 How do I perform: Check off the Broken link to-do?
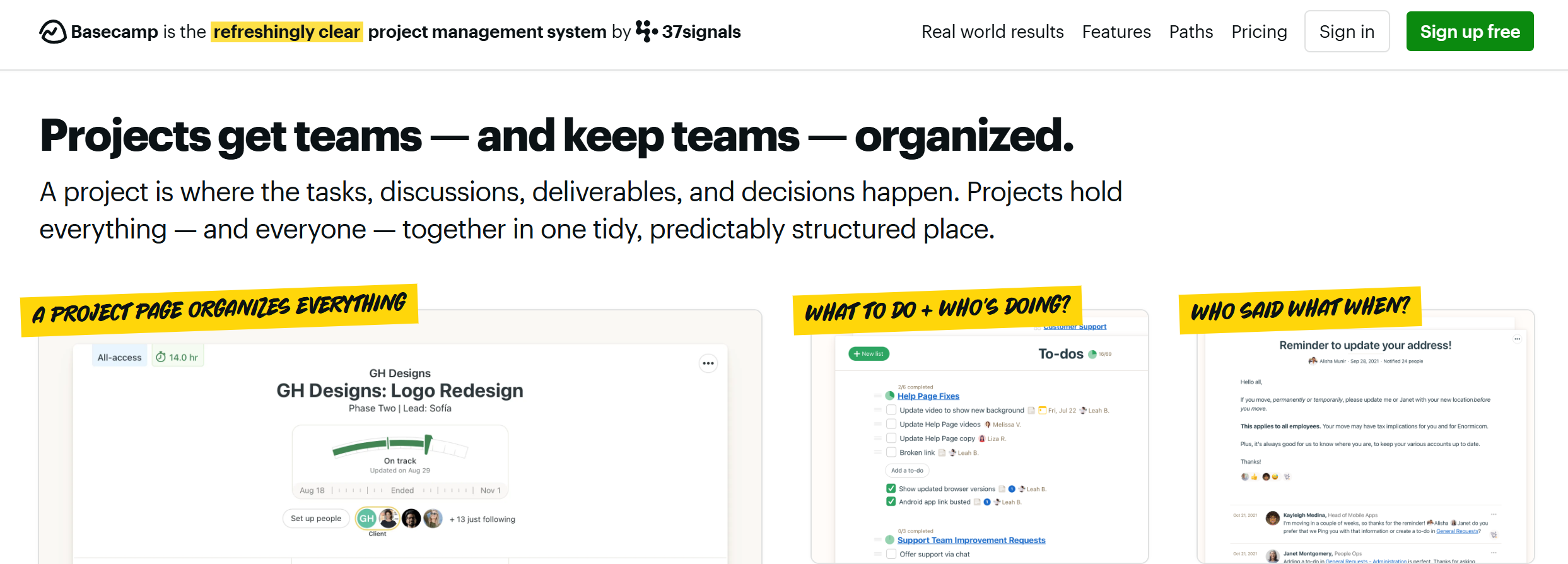891,452
